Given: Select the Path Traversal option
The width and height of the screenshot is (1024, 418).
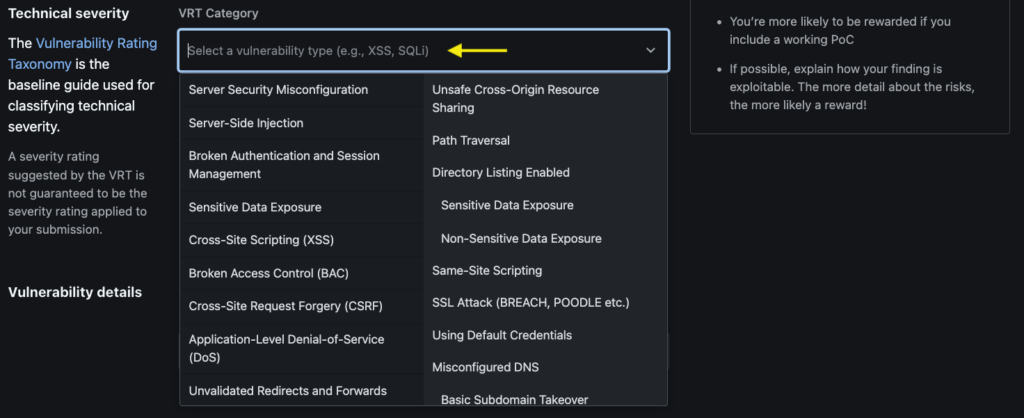Looking at the screenshot, I should click(x=471, y=140).
